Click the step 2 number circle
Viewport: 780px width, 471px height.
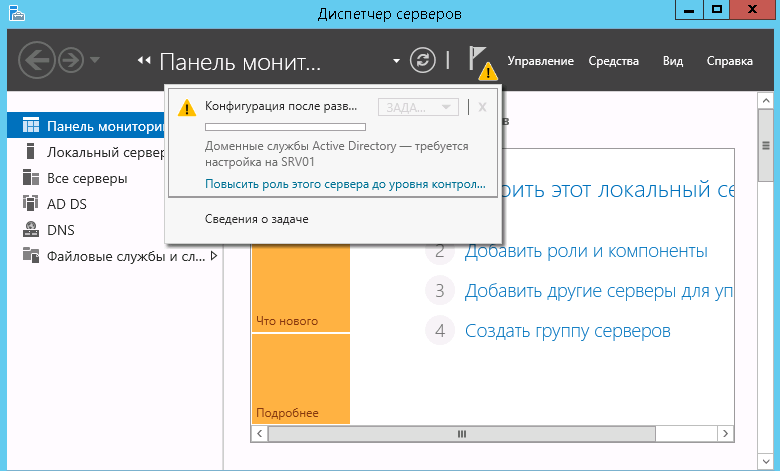point(440,251)
